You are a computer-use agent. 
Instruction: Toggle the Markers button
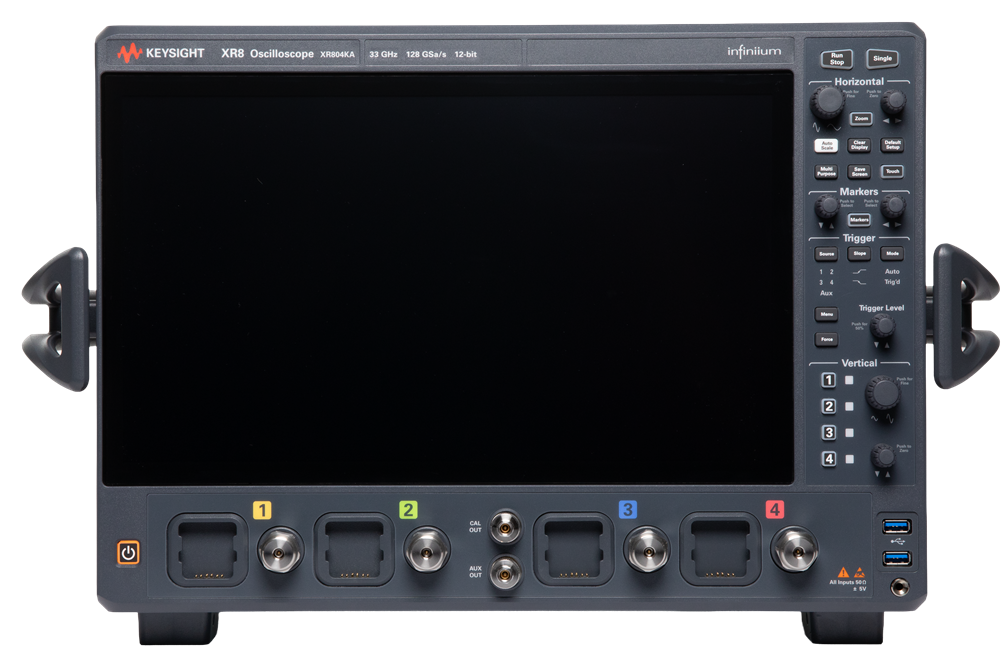tap(859, 220)
